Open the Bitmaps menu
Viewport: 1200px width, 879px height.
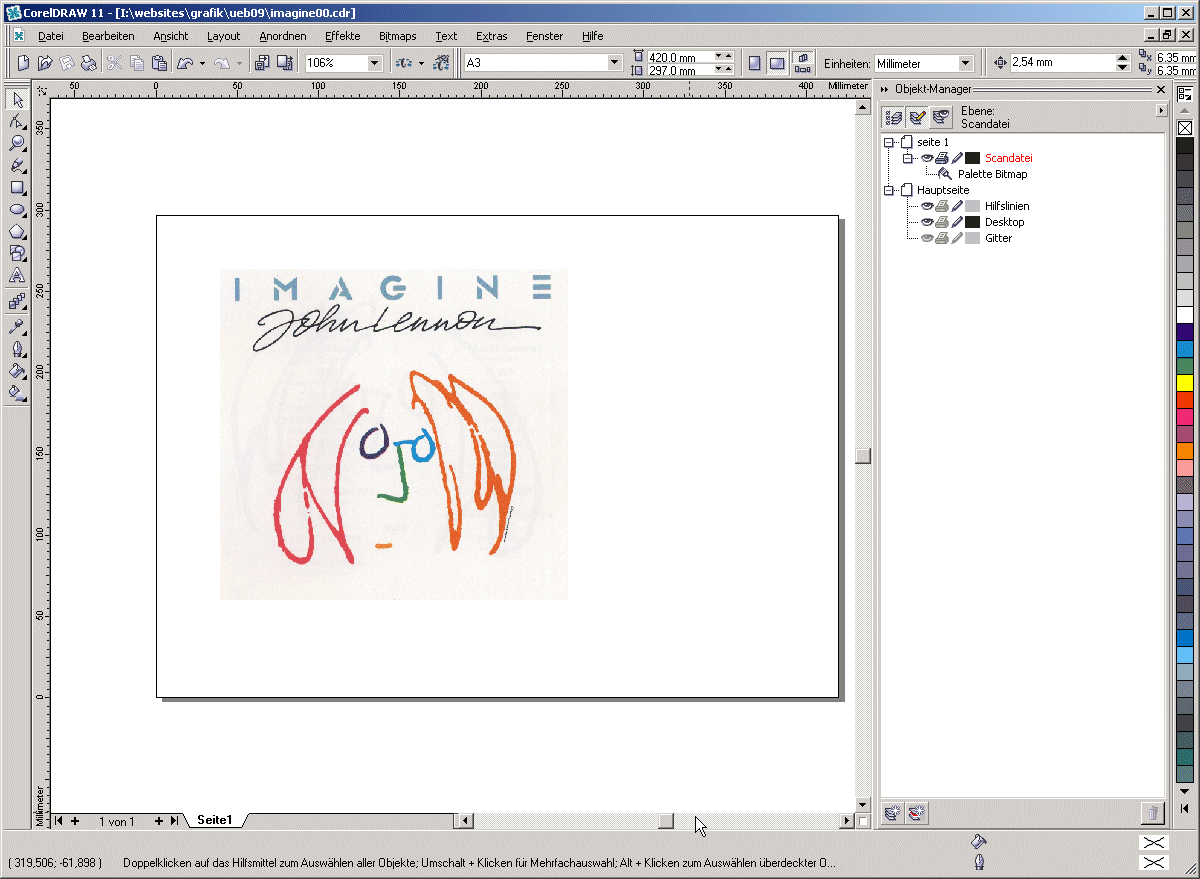pyautogui.click(x=398, y=36)
